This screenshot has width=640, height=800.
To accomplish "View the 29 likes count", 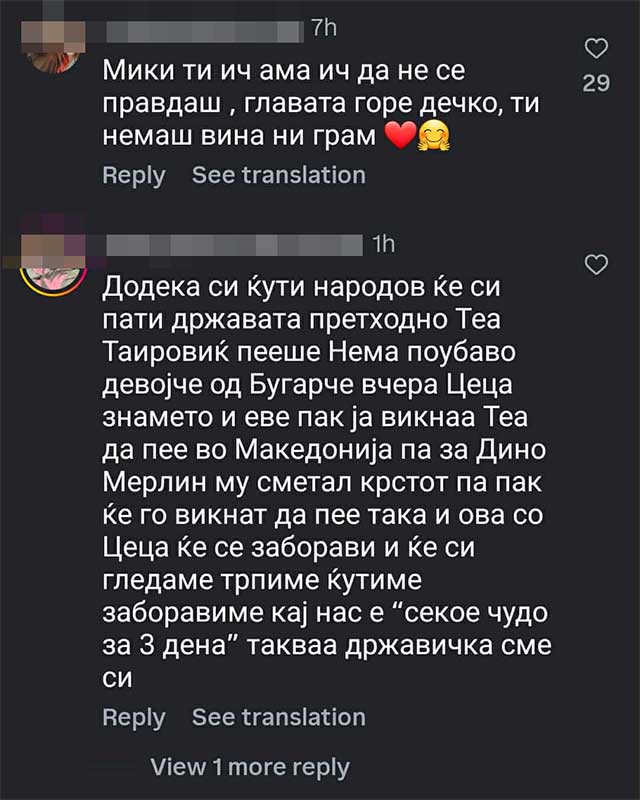I will [x=596, y=84].
